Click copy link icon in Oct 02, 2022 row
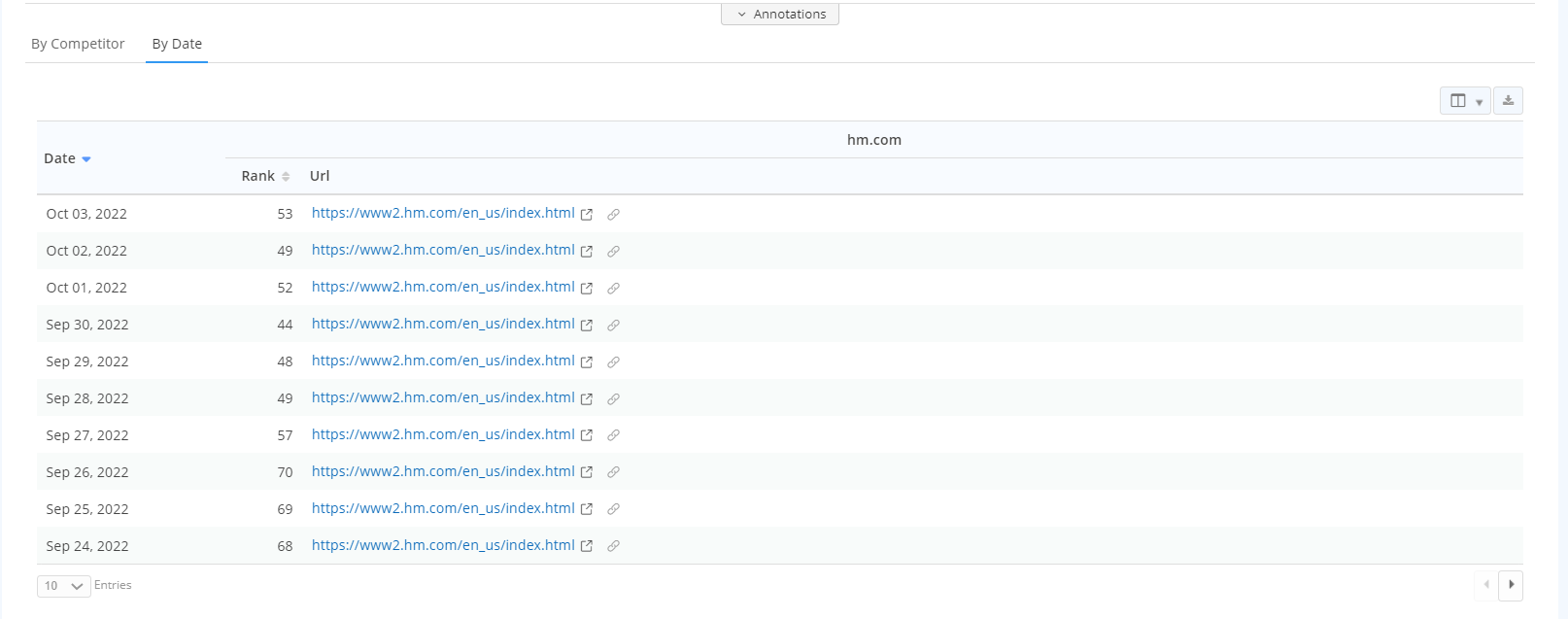The image size is (1568, 619). 613,252
